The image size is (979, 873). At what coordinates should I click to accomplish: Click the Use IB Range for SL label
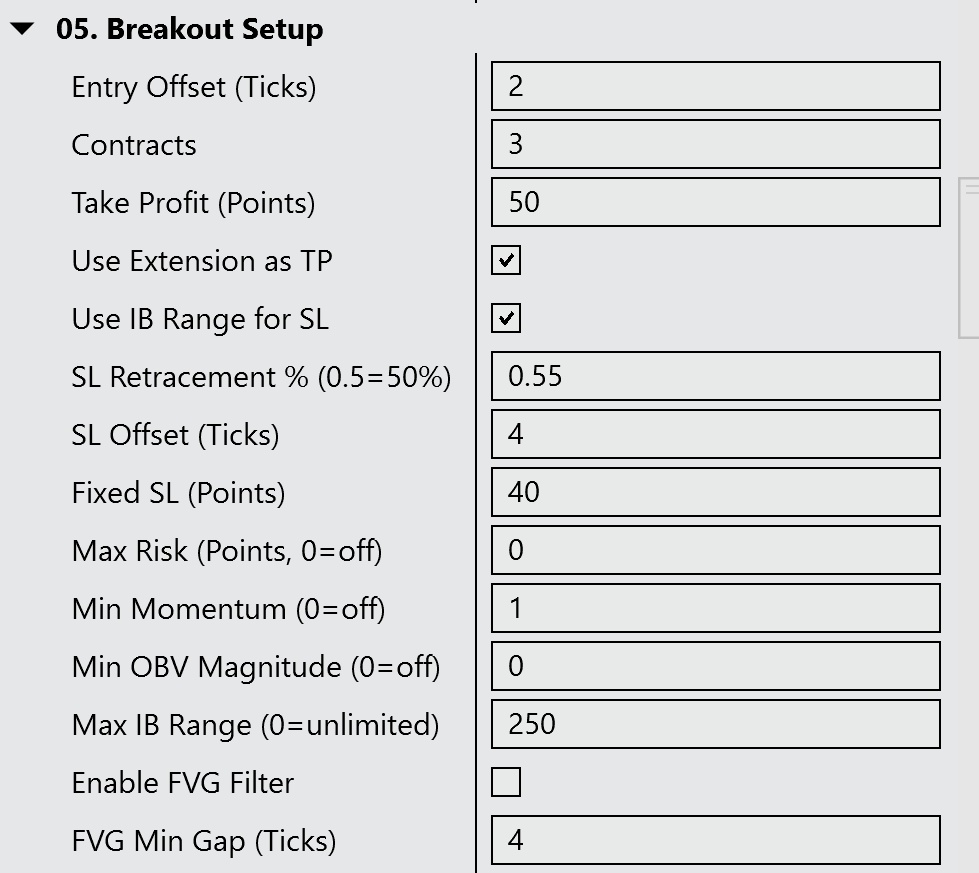point(200,319)
